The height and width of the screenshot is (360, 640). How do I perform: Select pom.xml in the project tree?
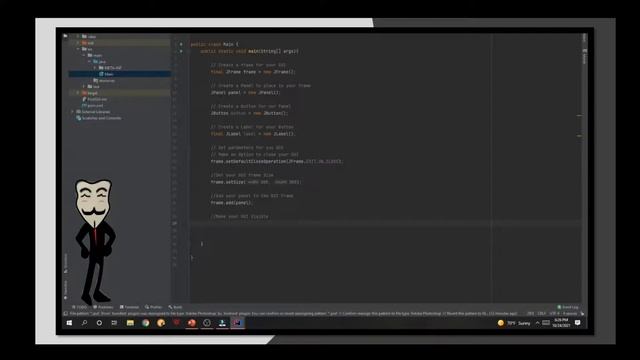coord(95,106)
